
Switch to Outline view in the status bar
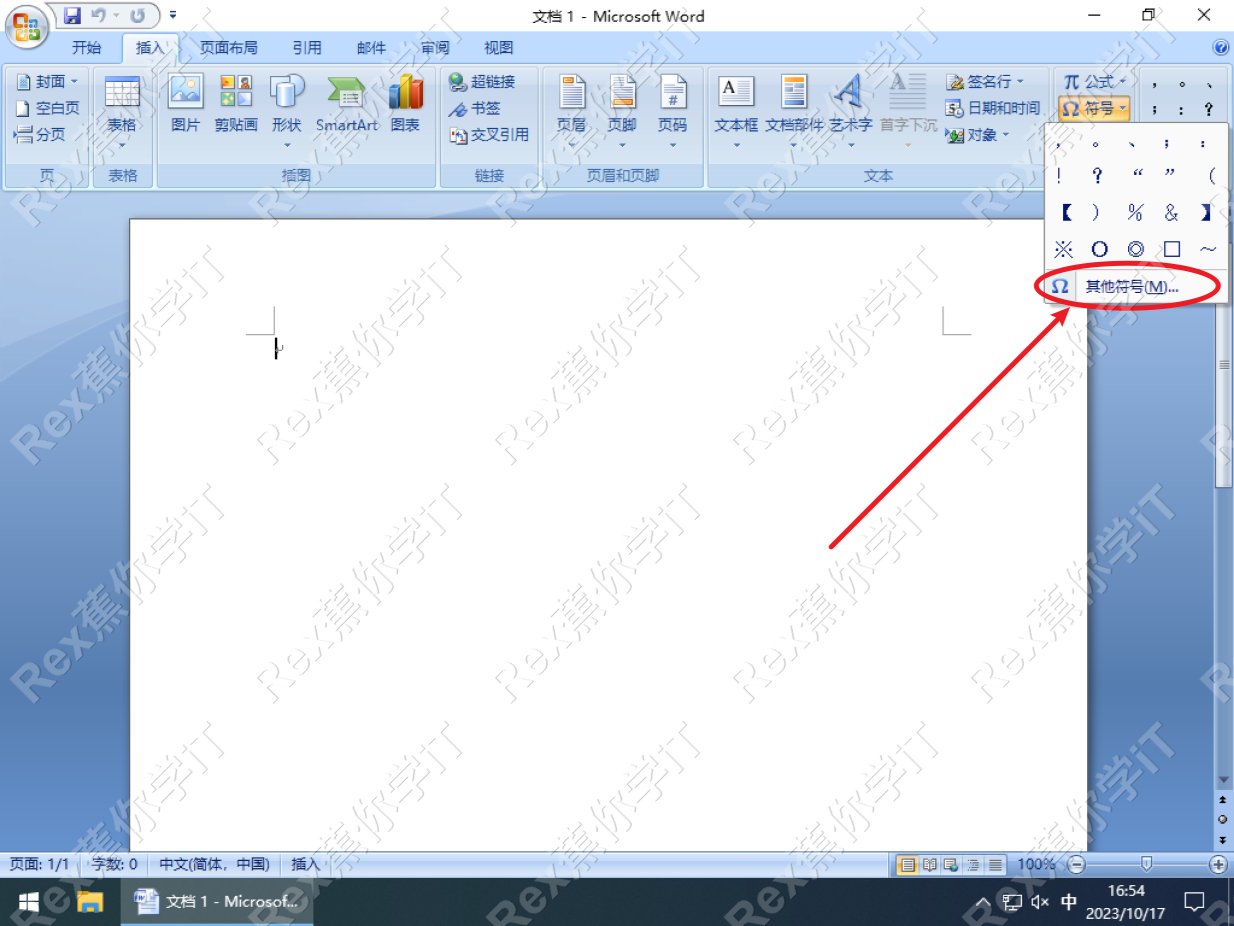[x=971, y=864]
